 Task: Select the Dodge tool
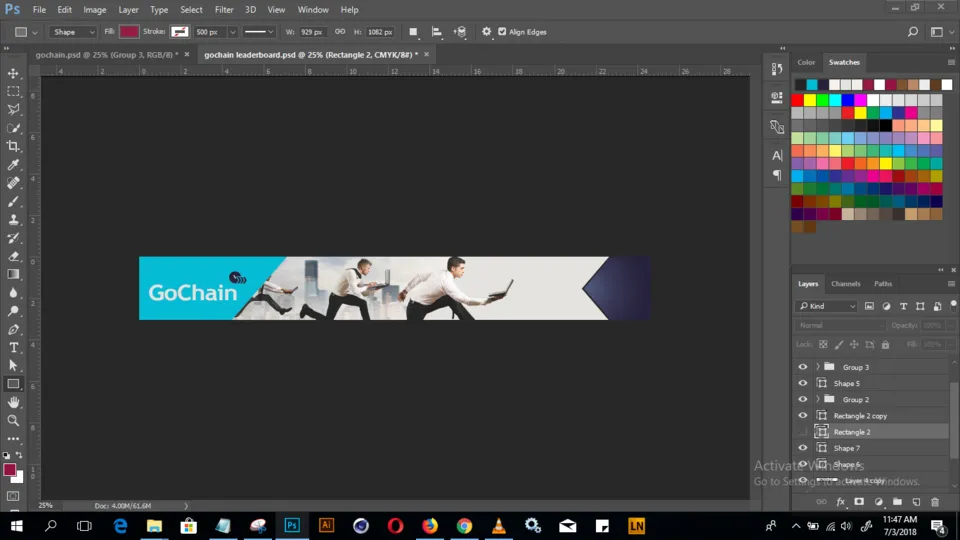[13, 311]
